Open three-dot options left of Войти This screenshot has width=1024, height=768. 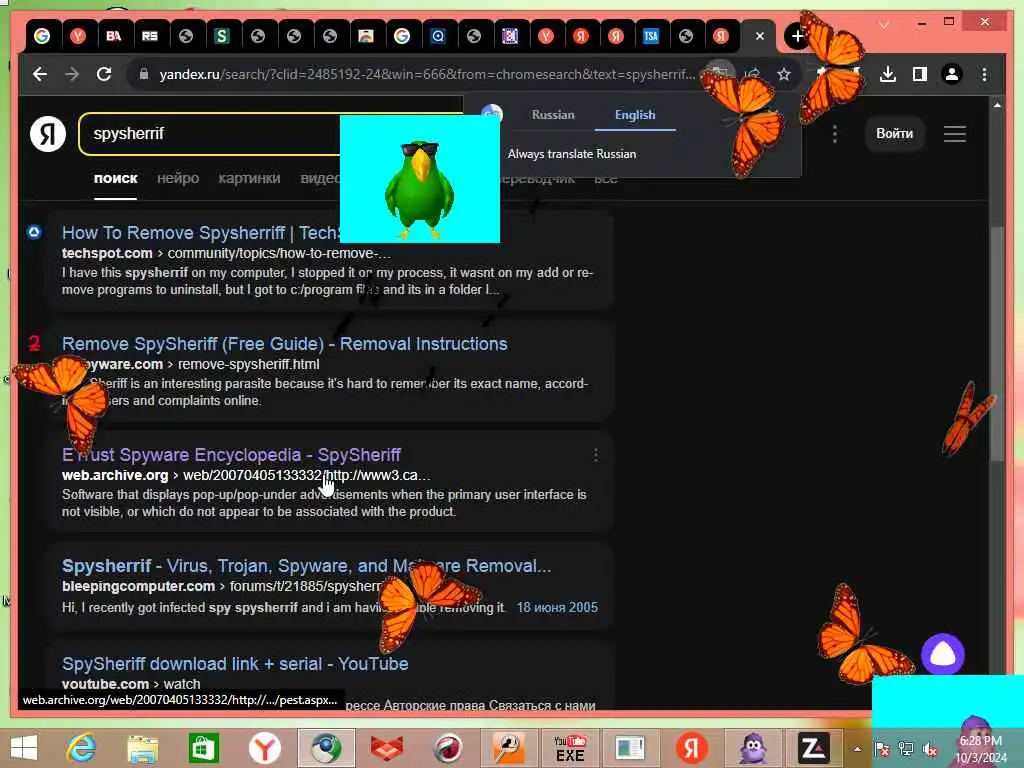coord(834,134)
